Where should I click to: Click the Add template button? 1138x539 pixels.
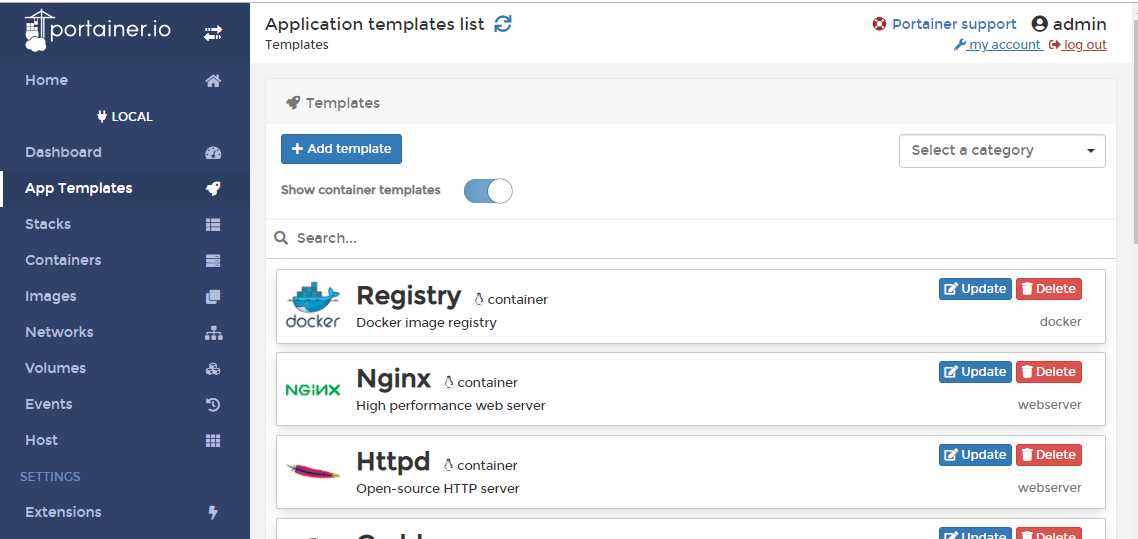pos(341,149)
